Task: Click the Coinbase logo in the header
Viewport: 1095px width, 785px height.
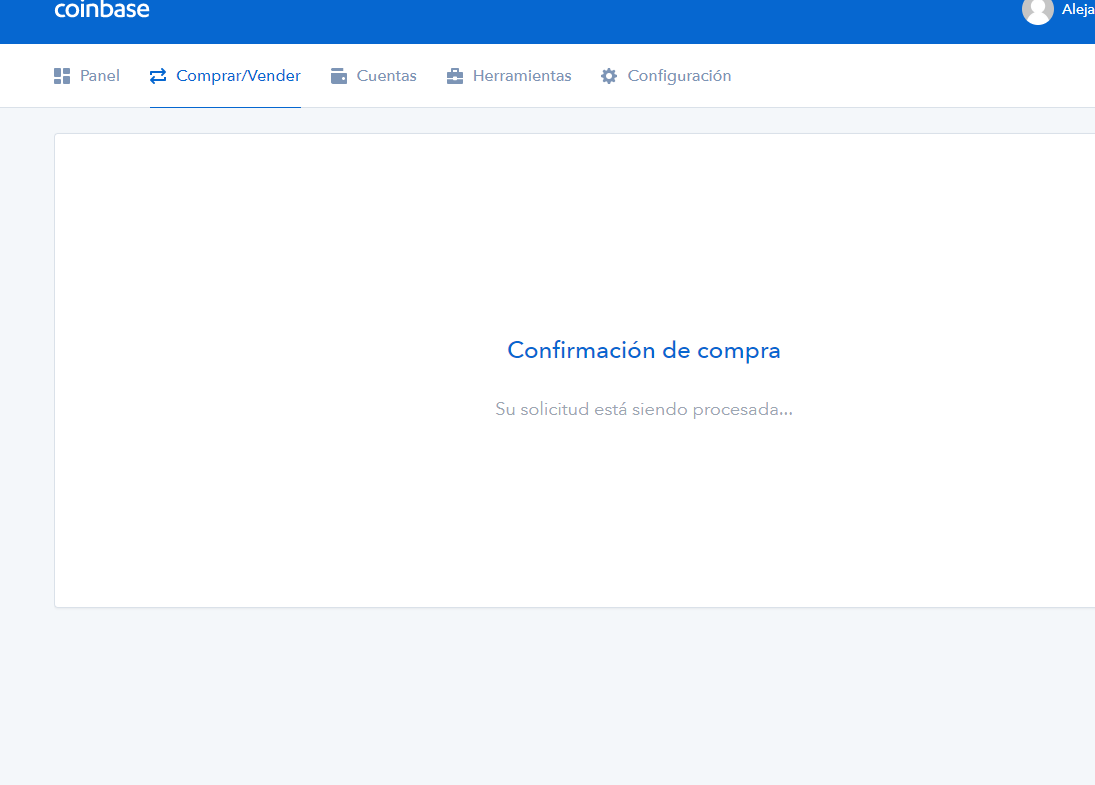Action: [x=101, y=10]
